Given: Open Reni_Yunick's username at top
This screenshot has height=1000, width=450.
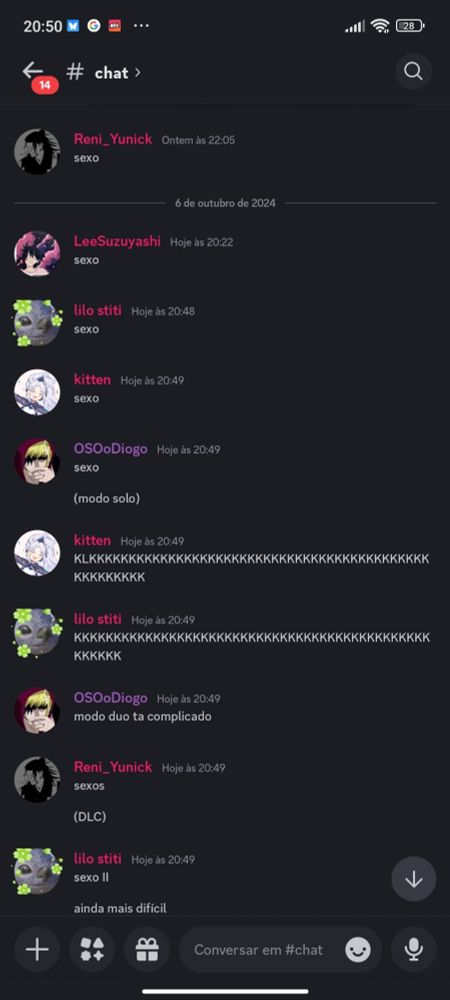Looking at the screenshot, I should [x=113, y=139].
